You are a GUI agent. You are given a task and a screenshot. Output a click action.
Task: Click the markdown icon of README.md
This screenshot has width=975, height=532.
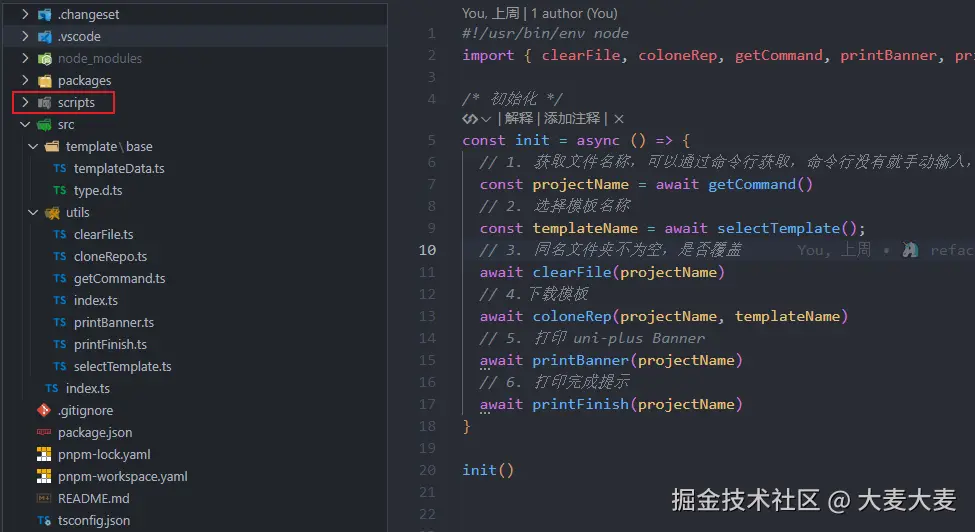44,498
